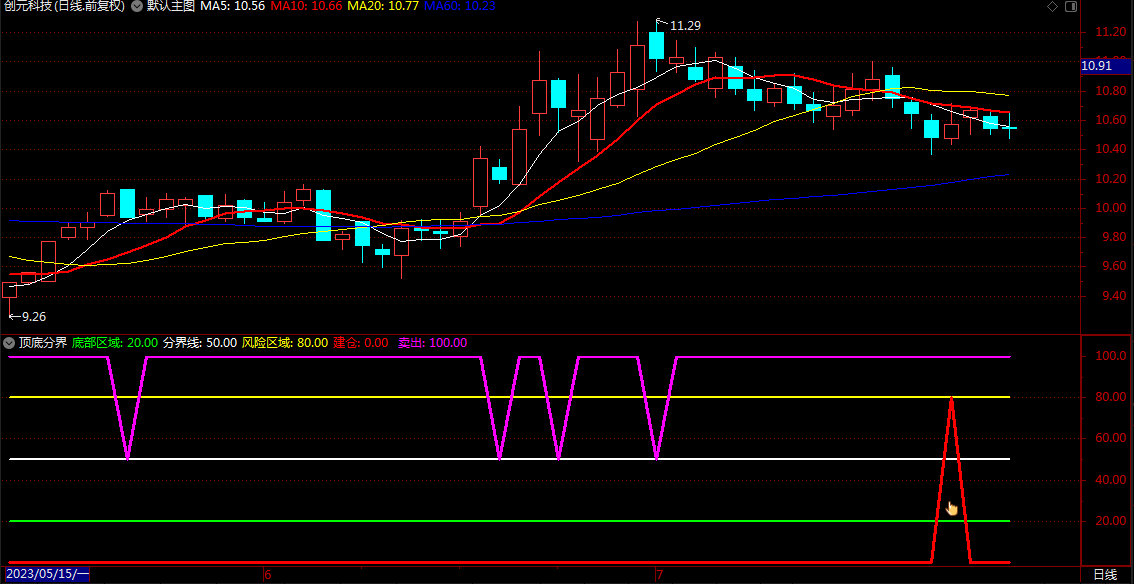Click month marker 7 on the time axis
Image resolution: width=1134 pixels, height=584 pixels.
(x=658, y=575)
